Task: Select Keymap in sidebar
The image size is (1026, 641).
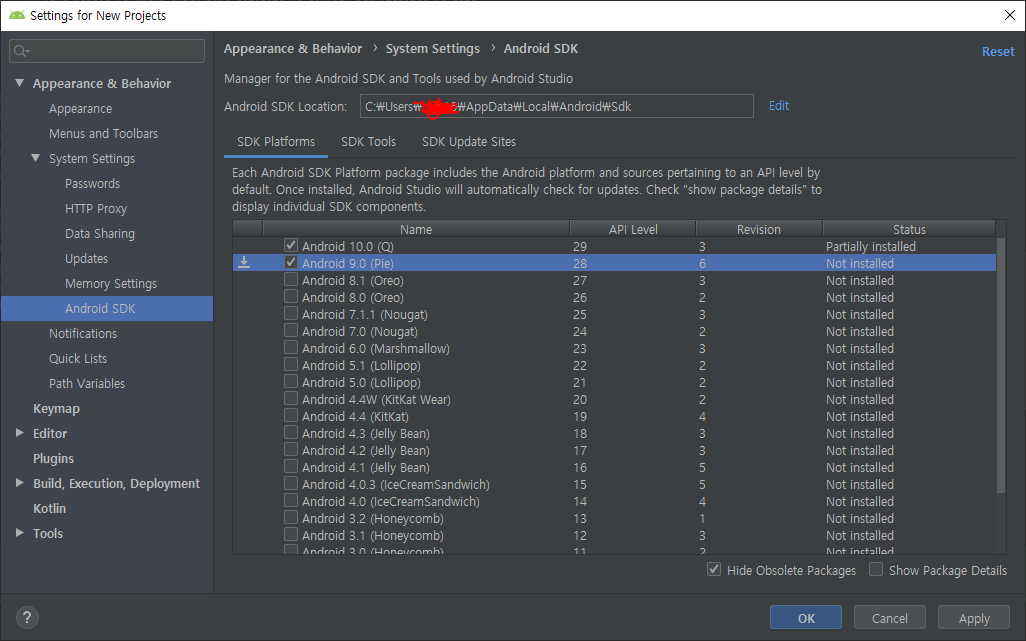Action: coord(56,408)
